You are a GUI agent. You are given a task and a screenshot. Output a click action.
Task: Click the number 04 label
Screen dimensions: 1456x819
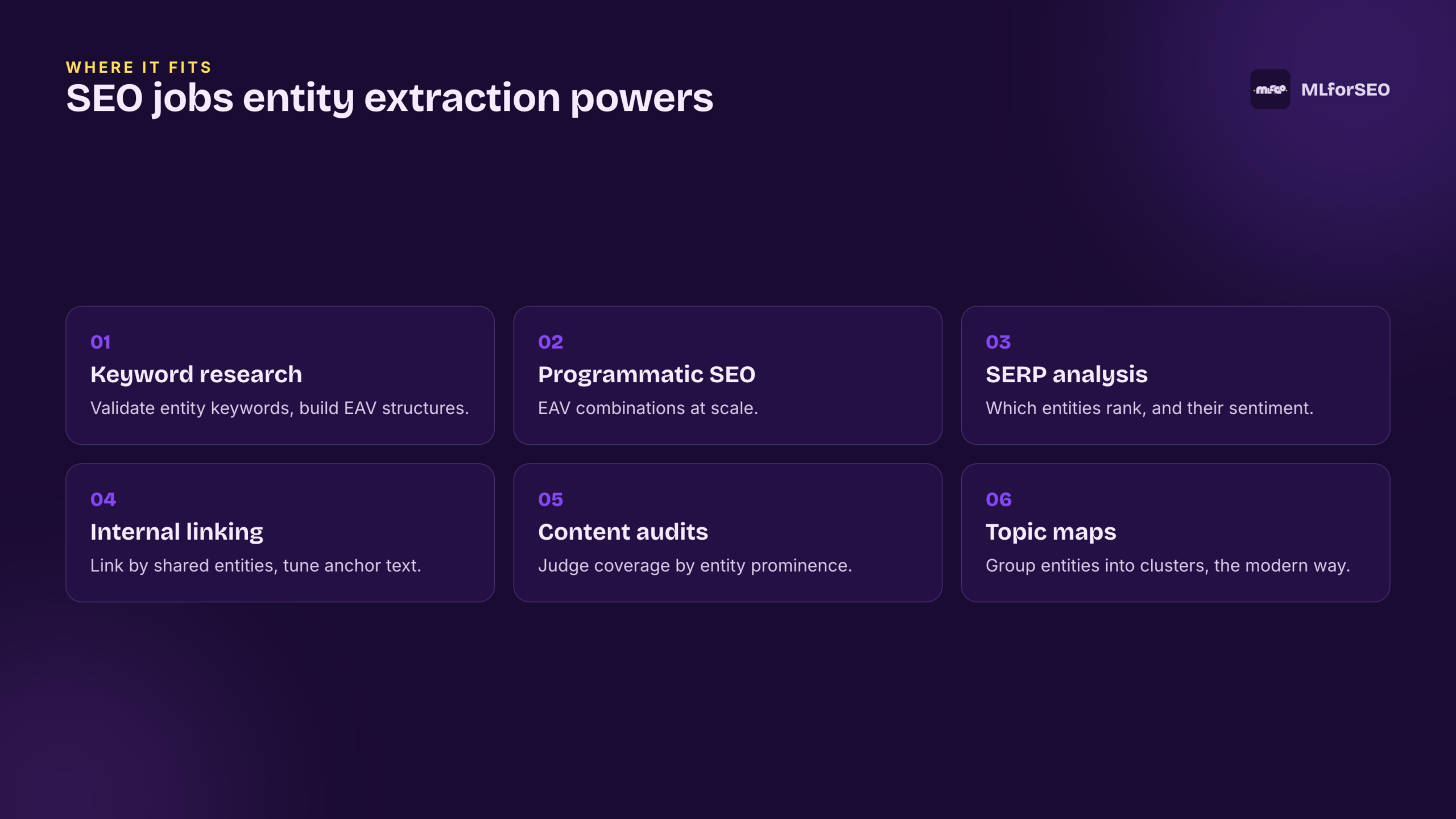pos(103,500)
